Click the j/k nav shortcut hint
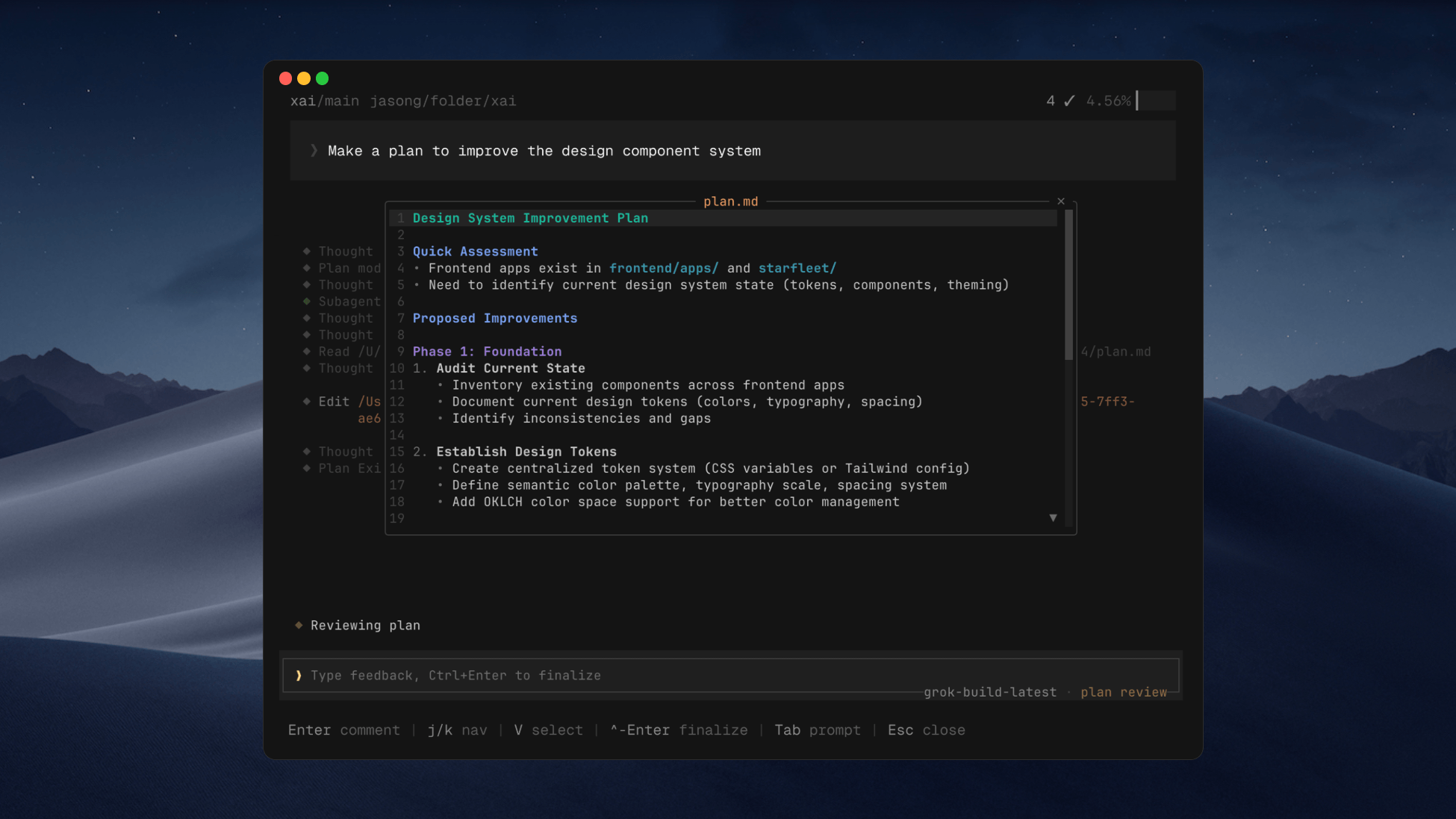 (x=457, y=730)
